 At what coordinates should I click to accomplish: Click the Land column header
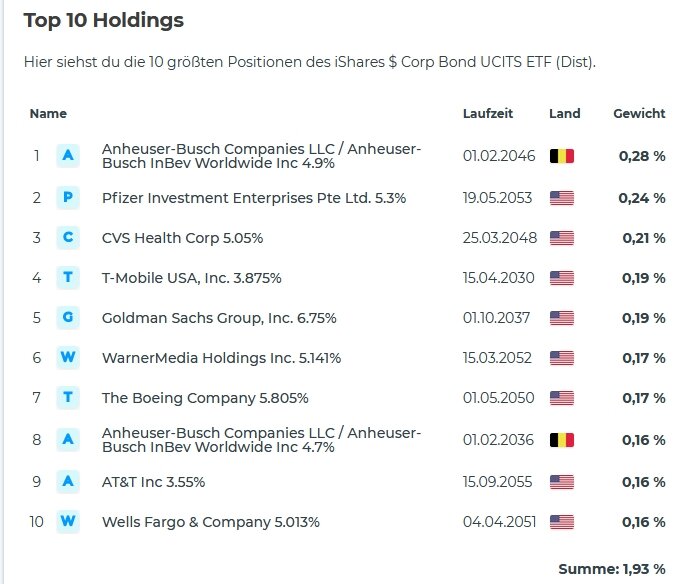click(564, 114)
